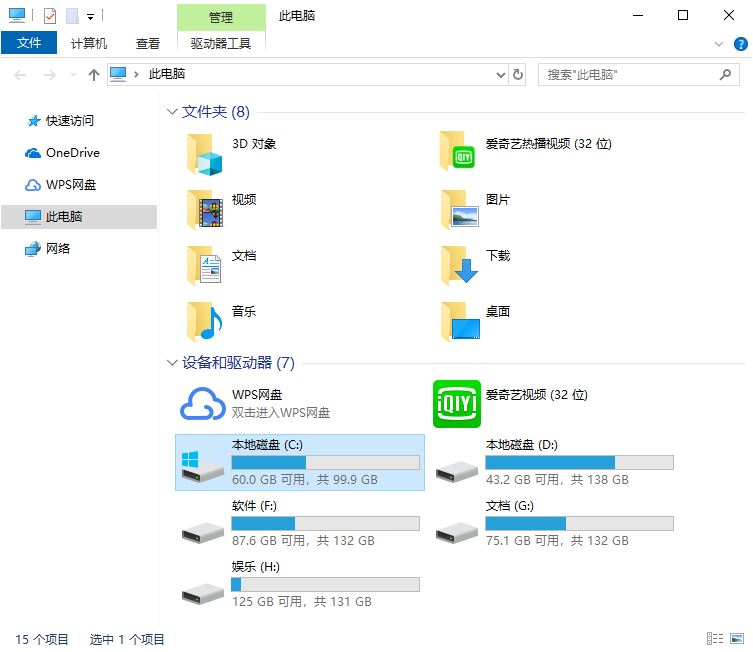This screenshot has height=652, width=753.
Task: Switch to the 查看 ribbon tab
Action: coord(148,43)
